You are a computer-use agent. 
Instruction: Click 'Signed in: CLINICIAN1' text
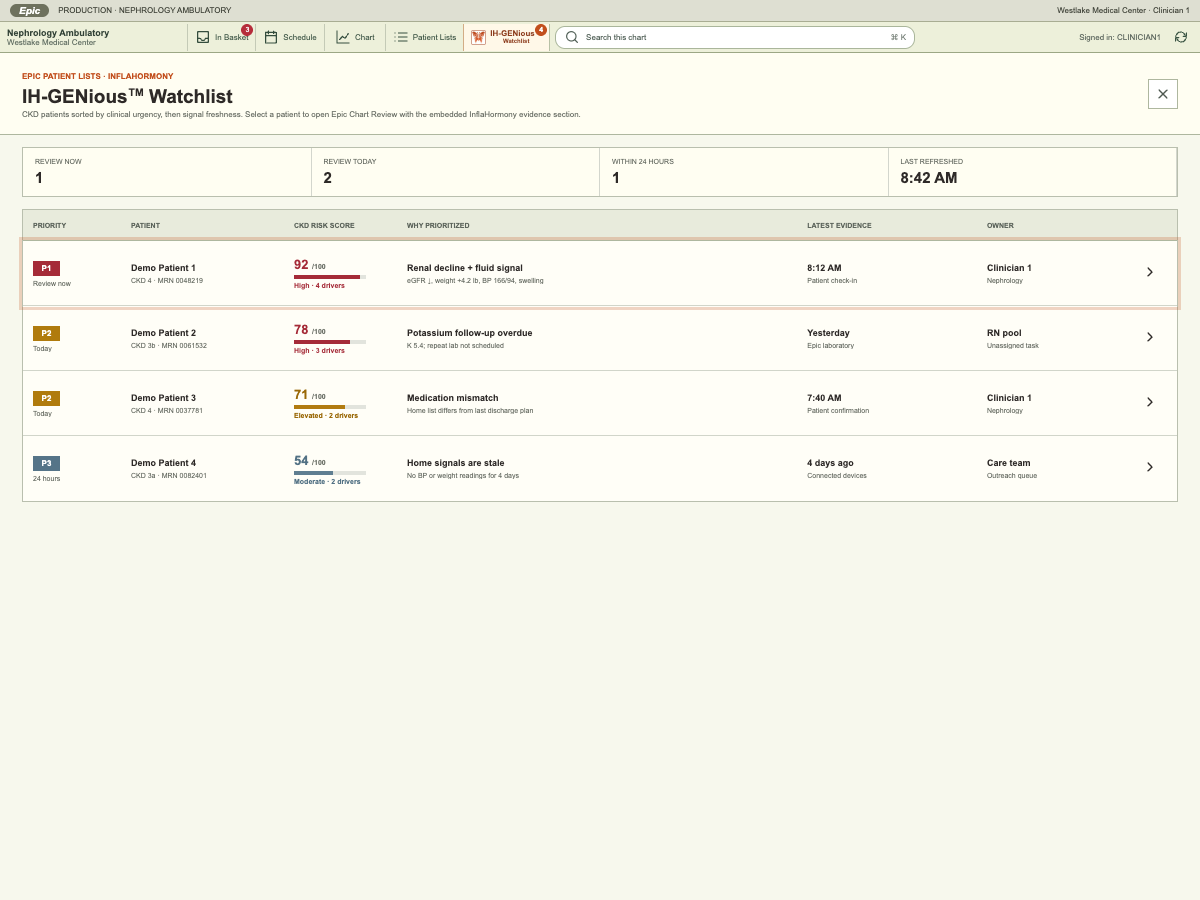1120,37
